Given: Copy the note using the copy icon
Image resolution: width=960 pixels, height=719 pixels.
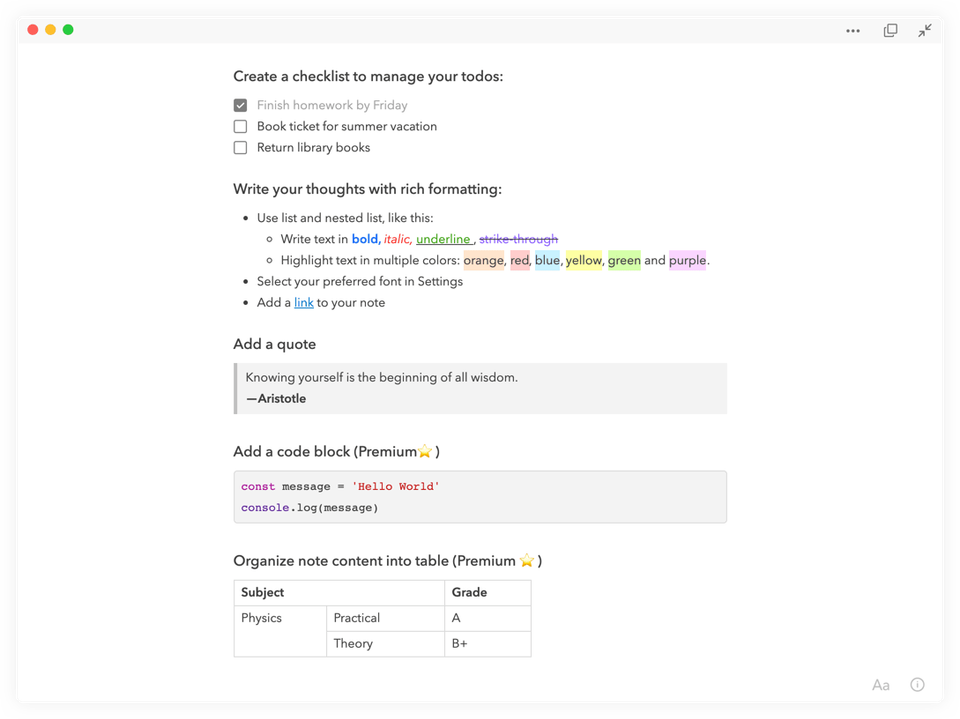Looking at the screenshot, I should 889,30.
